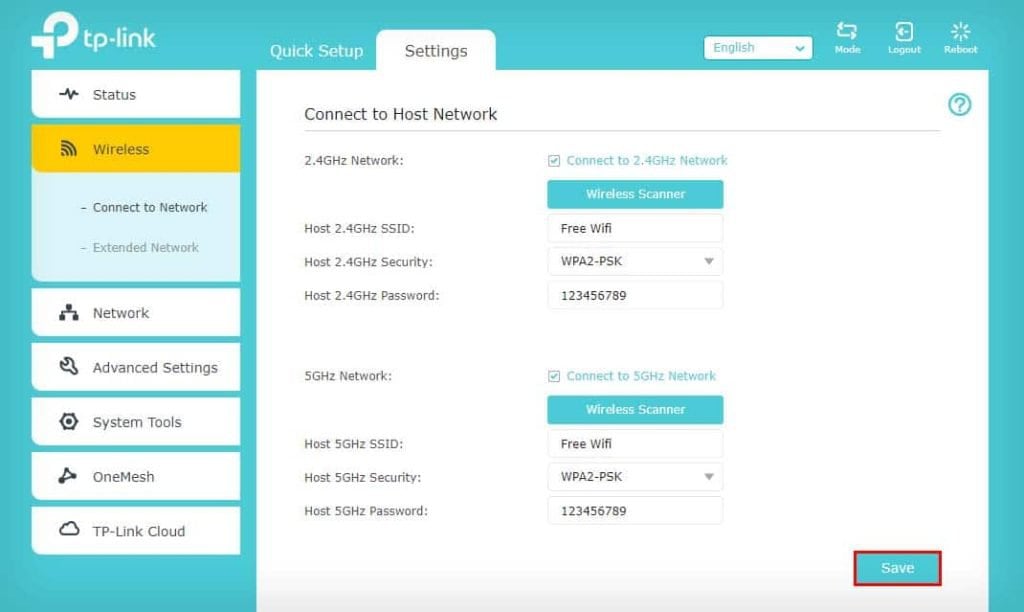
Task: Select Extended Network in sidebar
Action: [x=144, y=247]
